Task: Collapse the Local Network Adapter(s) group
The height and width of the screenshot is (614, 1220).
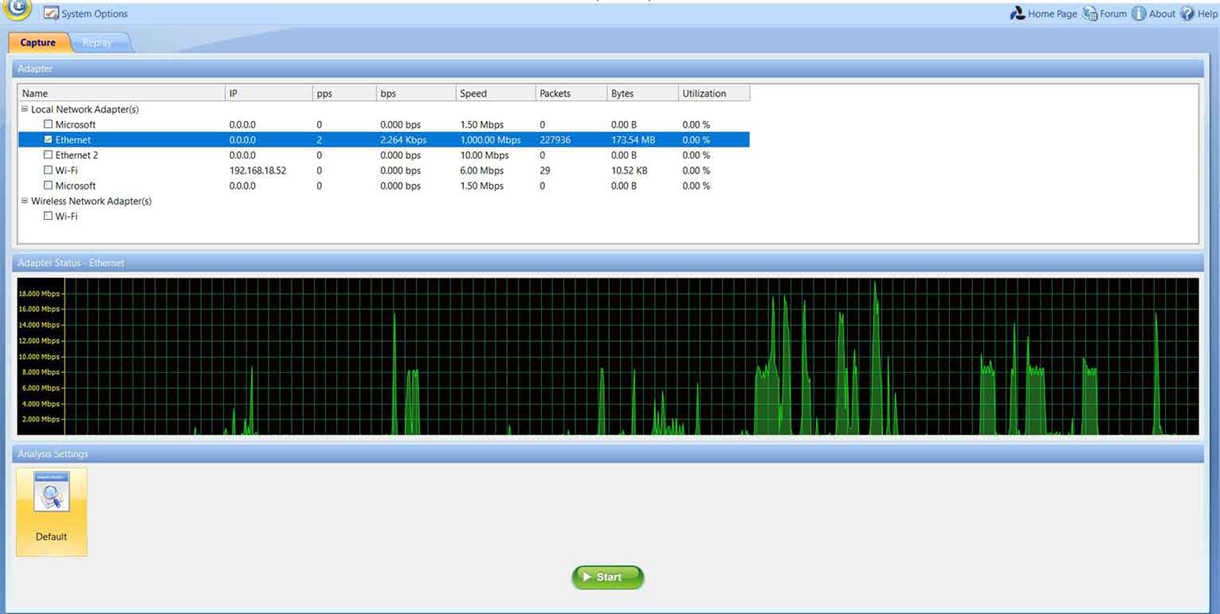Action: pyautogui.click(x=25, y=109)
